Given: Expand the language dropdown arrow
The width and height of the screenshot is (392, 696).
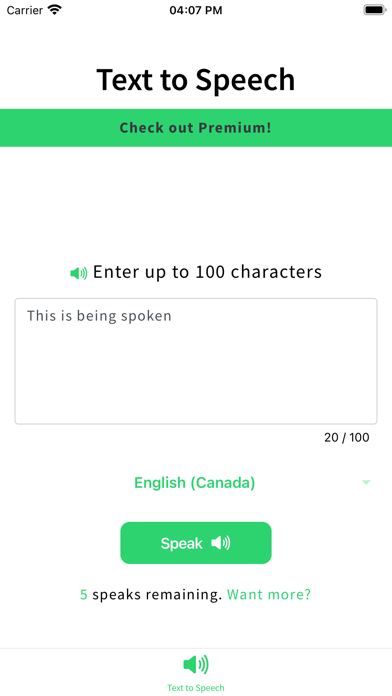Looking at the screenshot, I should [366, 482].
